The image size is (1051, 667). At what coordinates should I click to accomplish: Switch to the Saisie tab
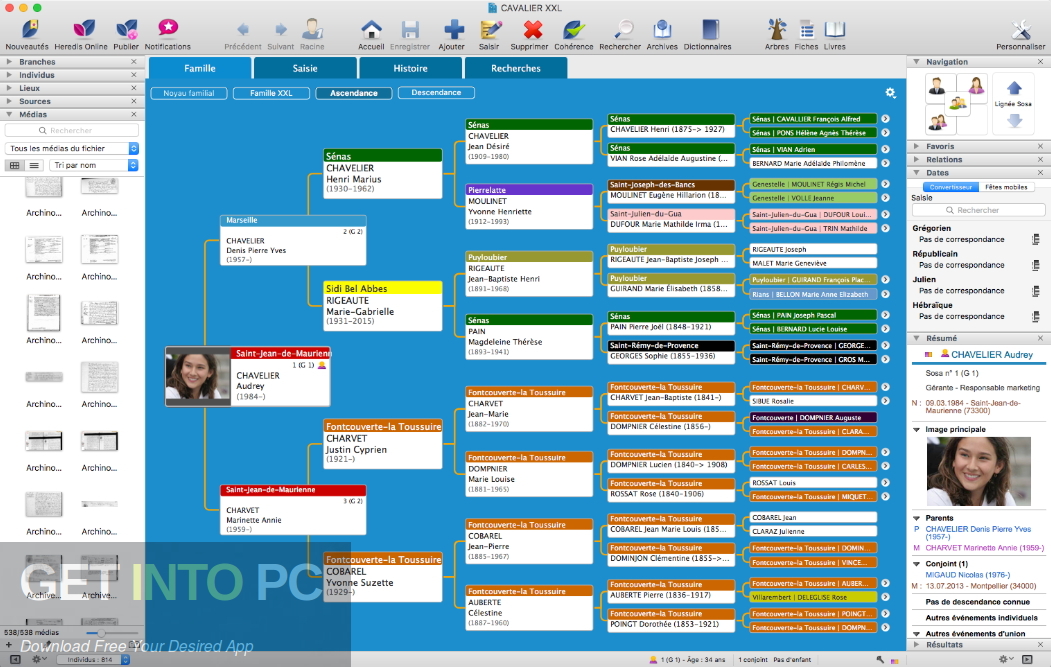pos(305,68)
